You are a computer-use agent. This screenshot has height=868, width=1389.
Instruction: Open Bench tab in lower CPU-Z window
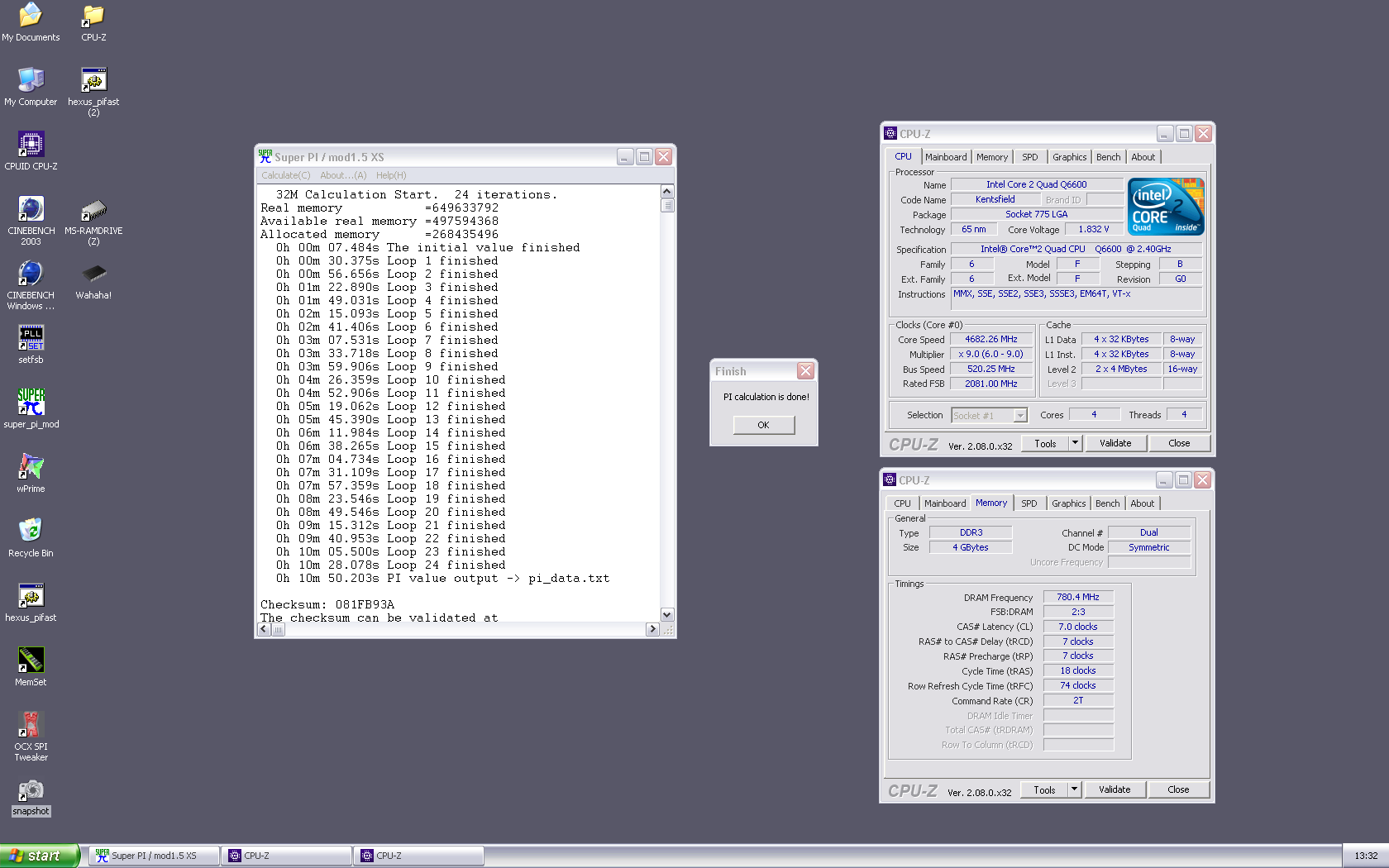coord(1108,503)
